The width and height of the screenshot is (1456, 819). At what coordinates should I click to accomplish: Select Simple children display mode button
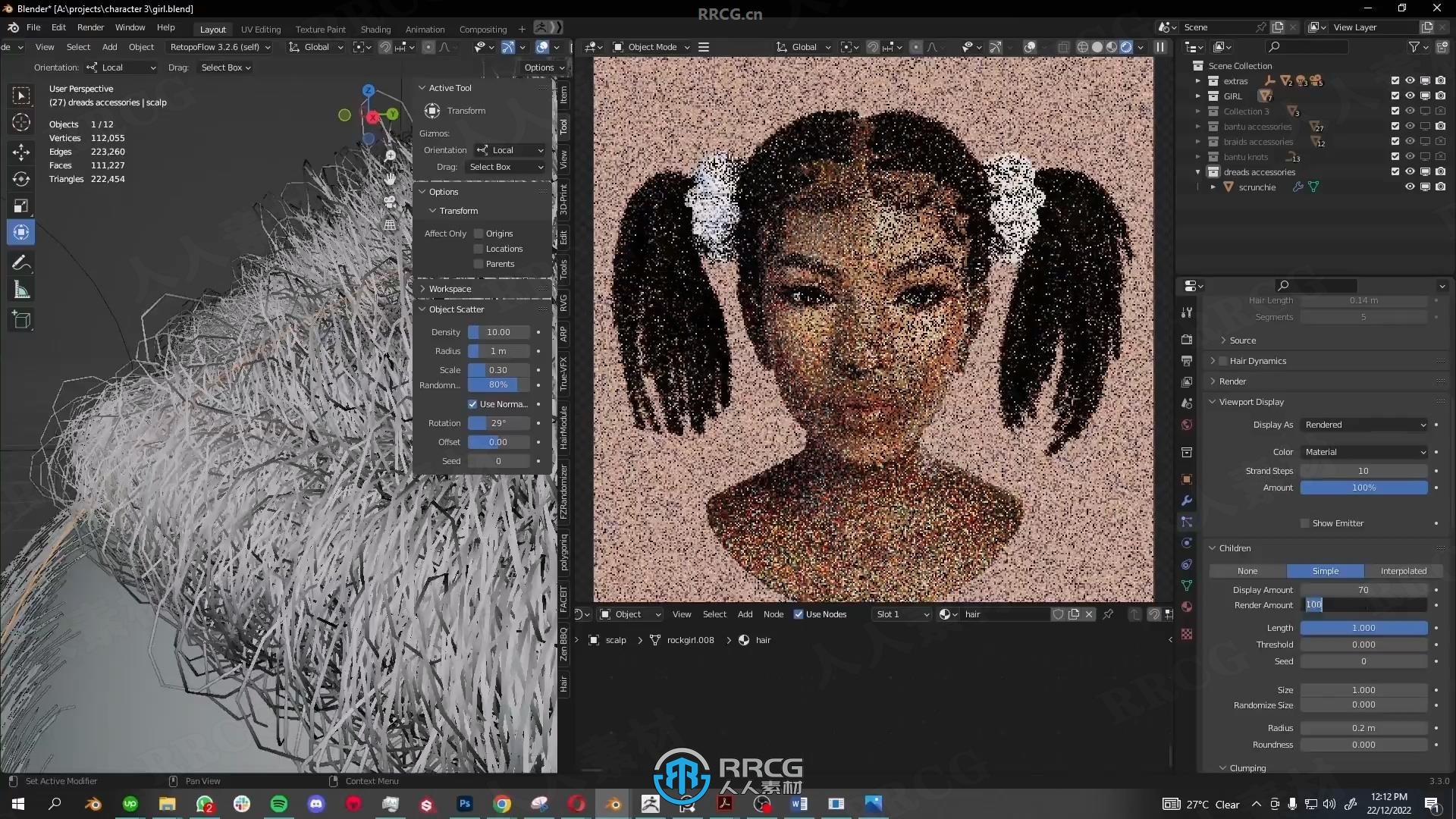coord(1325,570)
